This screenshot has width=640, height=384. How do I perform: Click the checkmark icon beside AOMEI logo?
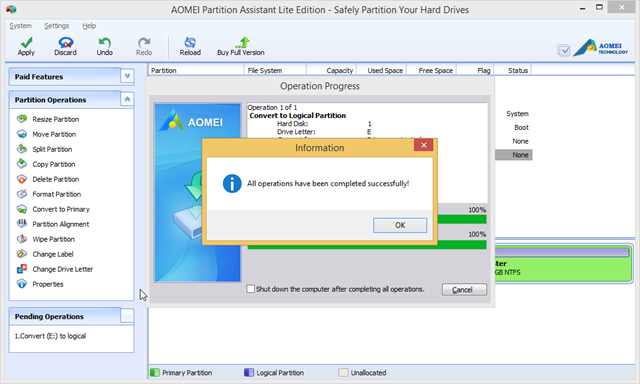tap(564, 50)
